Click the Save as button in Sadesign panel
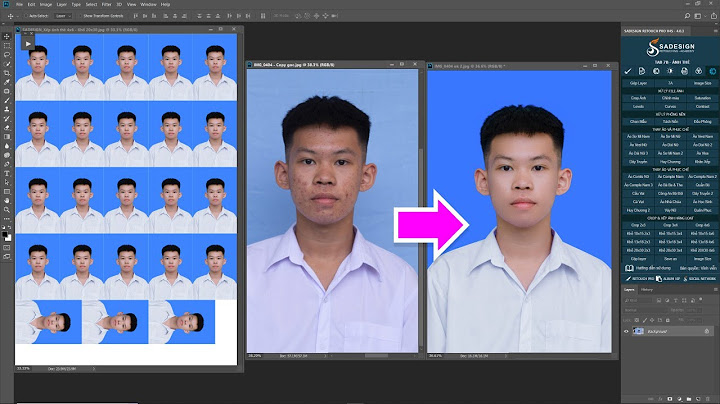This screenshot has height=404, width=720. pos(670,259)
